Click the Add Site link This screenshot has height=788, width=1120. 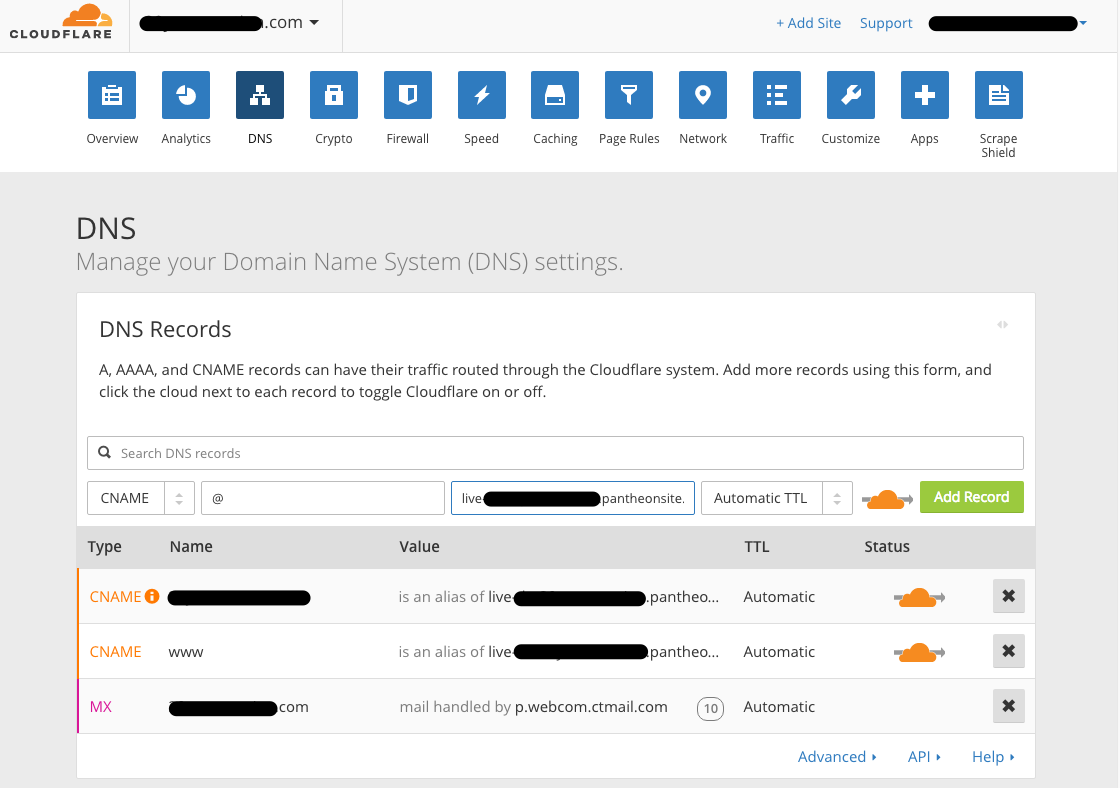[x=808, y=23]
